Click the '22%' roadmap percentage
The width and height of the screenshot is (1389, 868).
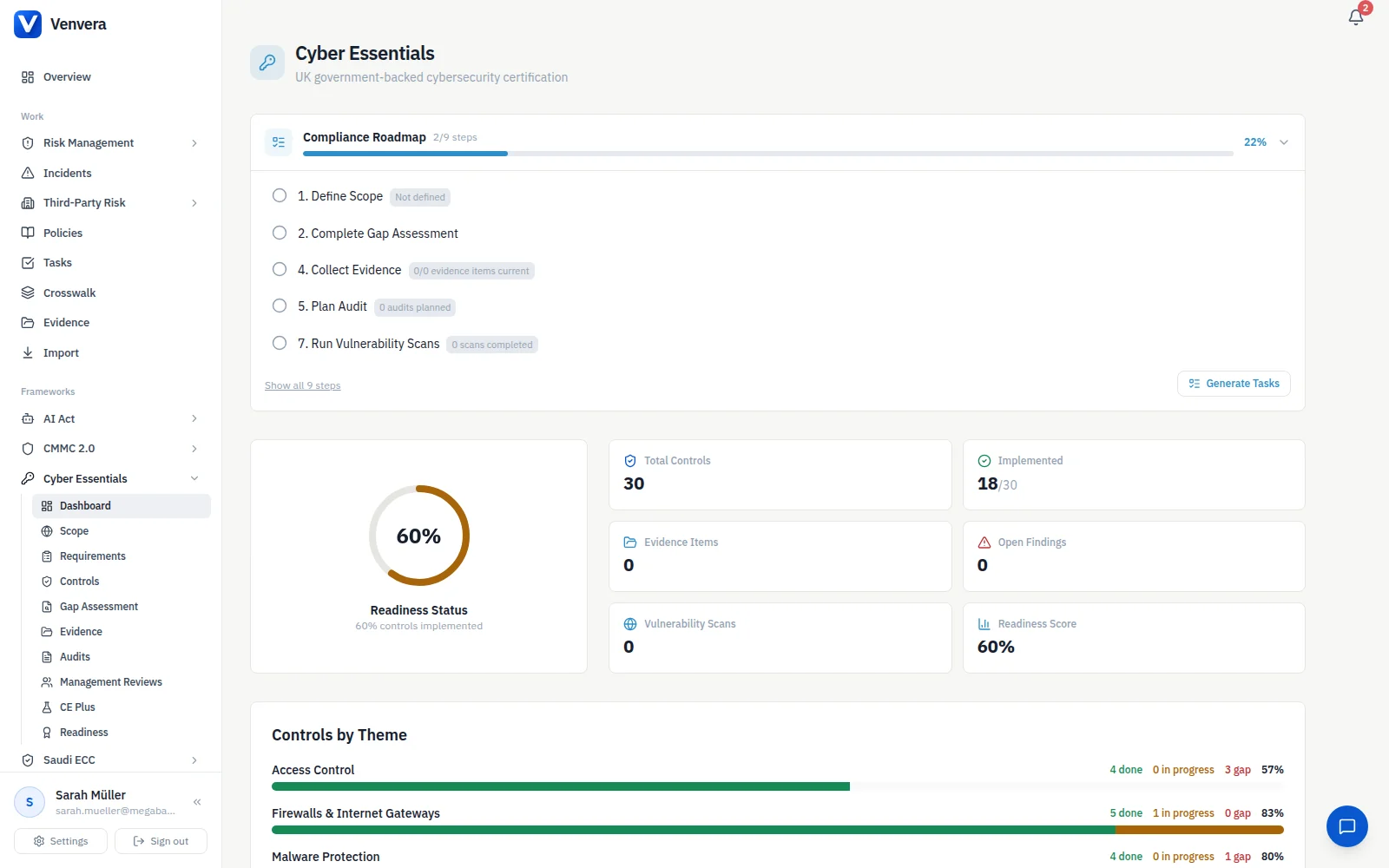tap(1255, 142)
